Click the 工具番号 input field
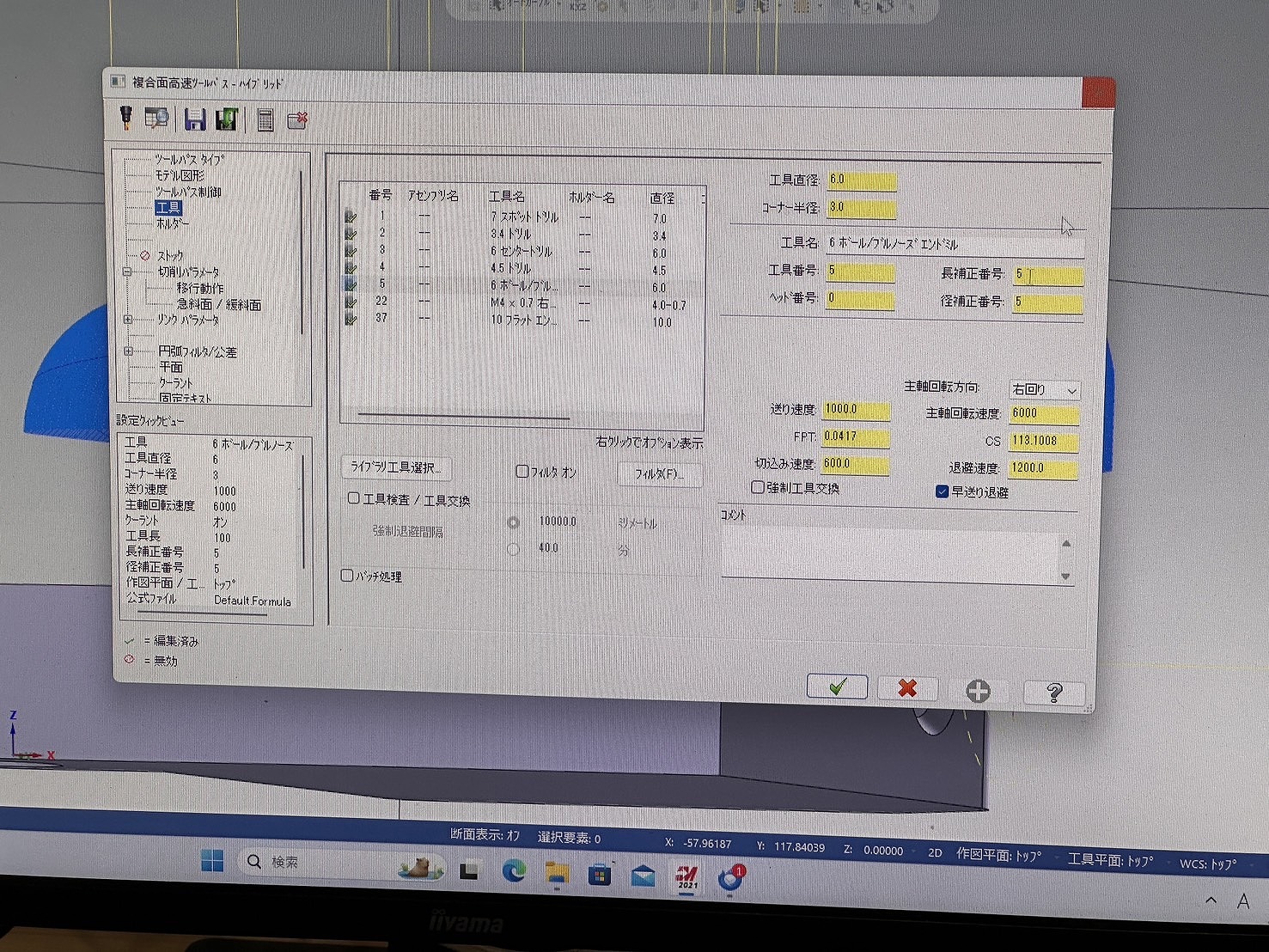 (860, 272)
